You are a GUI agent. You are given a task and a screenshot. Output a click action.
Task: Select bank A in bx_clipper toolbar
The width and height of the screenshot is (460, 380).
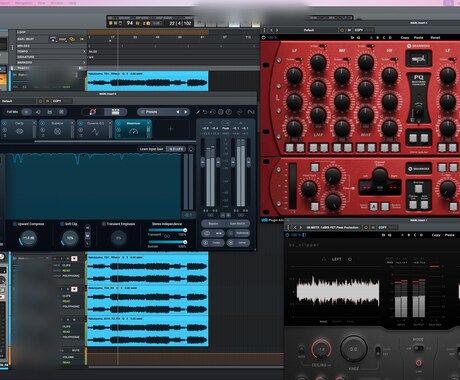point(402,235)
